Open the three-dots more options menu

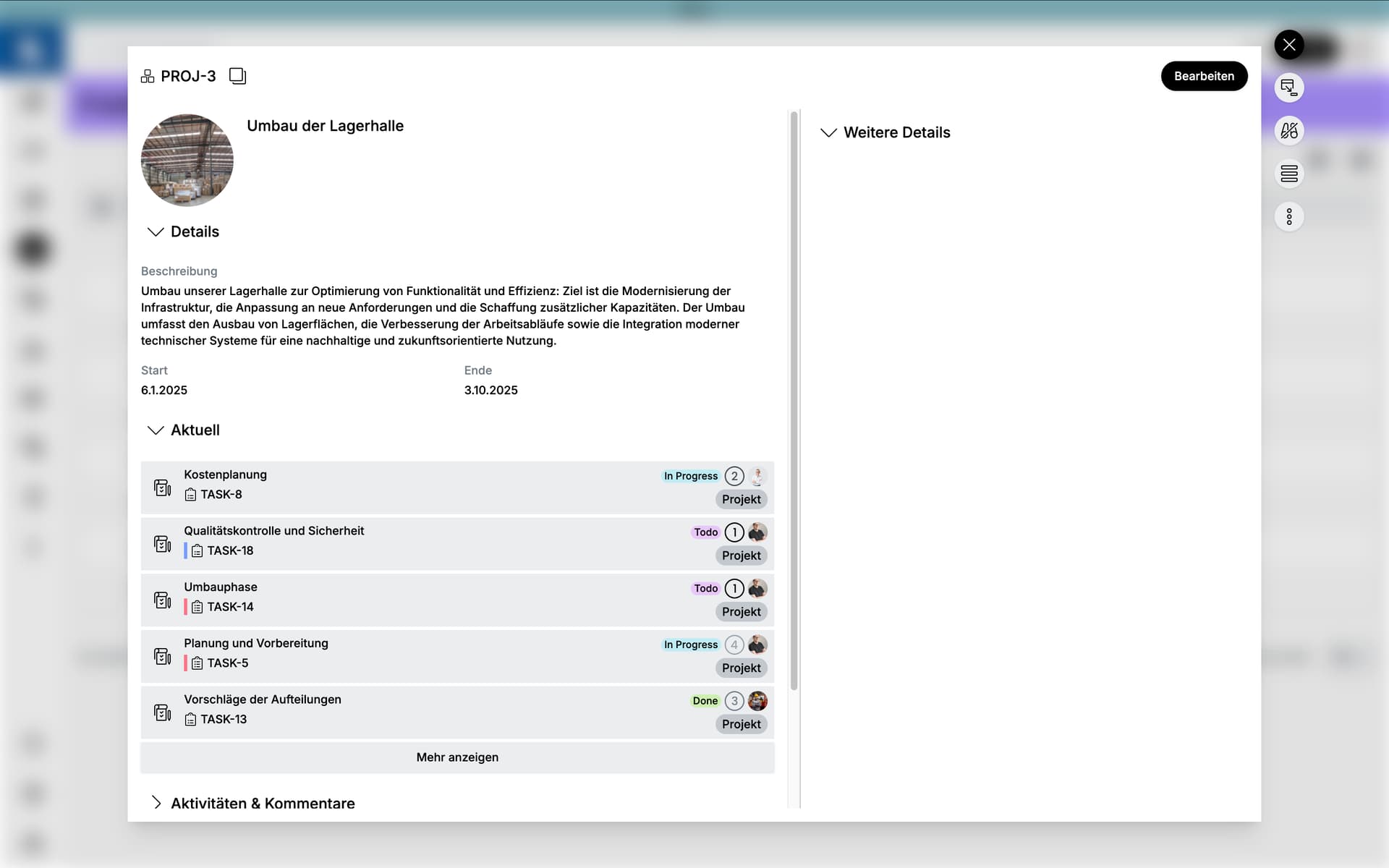1288,216
